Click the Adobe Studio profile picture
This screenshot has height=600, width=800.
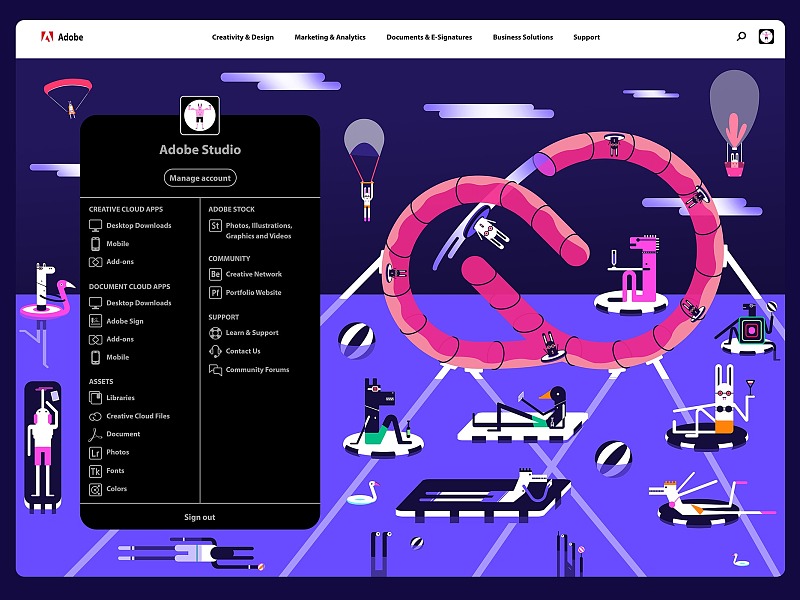pos(200,115)
